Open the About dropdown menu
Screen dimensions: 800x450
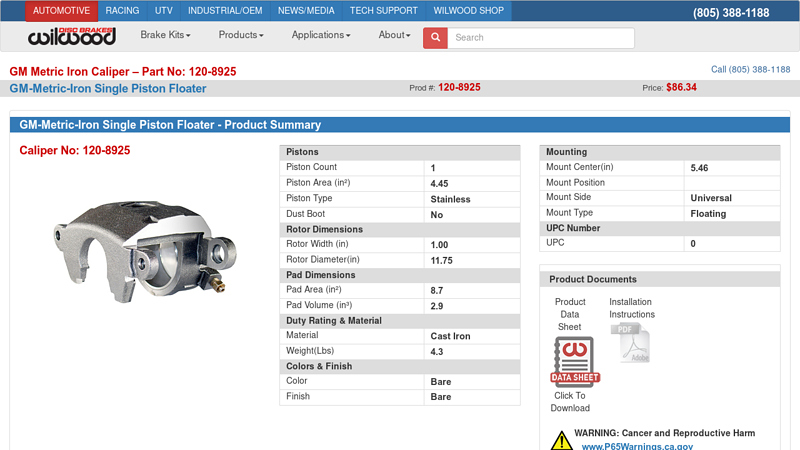pos(394,35)
